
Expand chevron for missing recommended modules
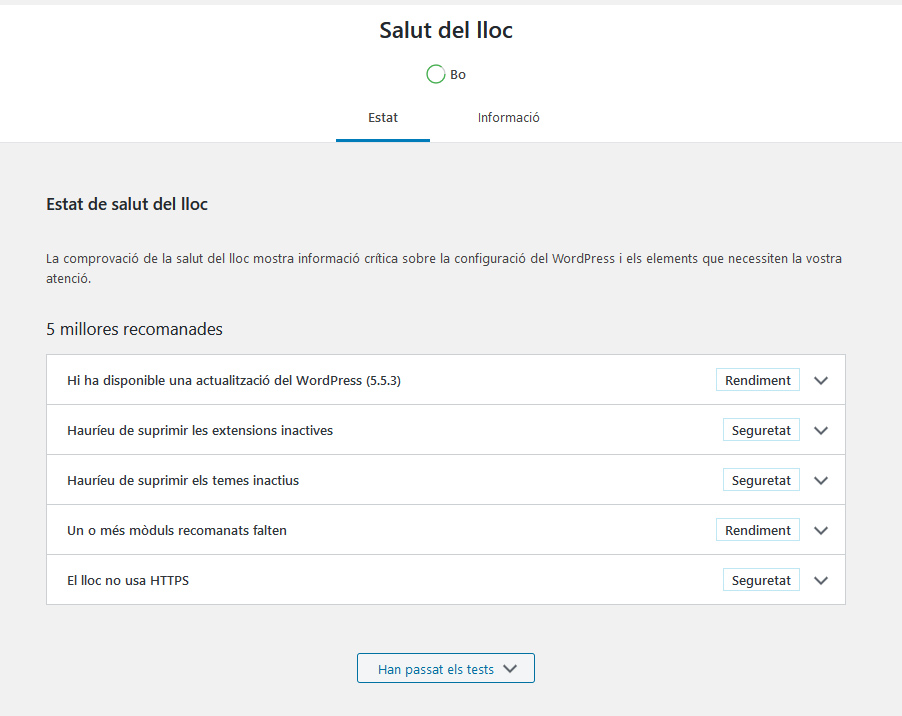point(821,531)
